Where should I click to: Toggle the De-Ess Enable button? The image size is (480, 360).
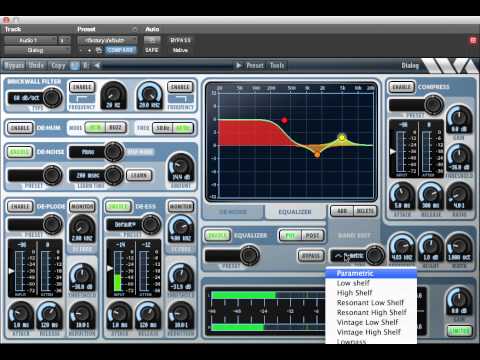point(118,207)
